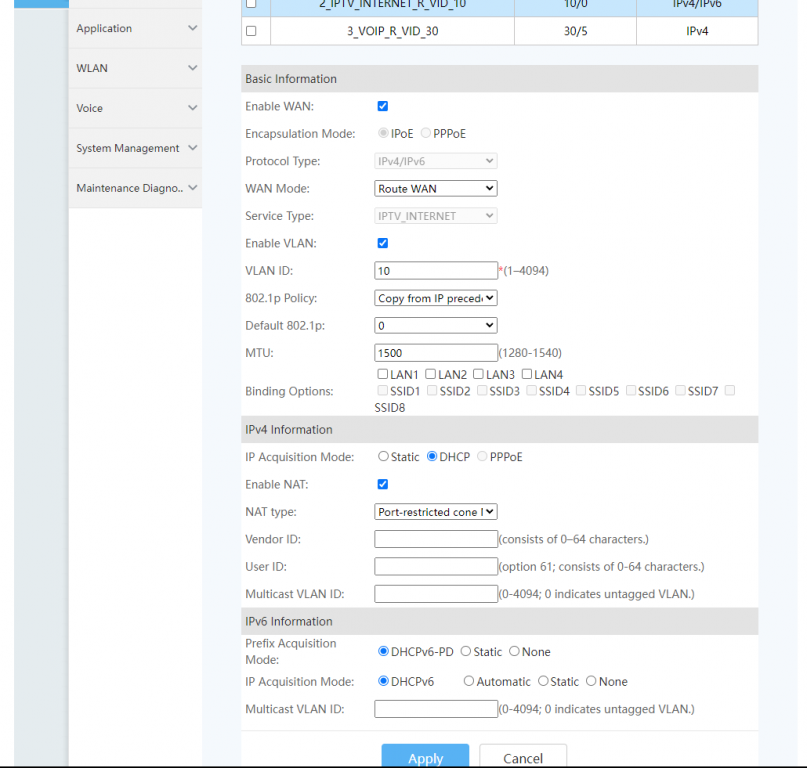Select Automatic IPv6 IP acquisition mode

point(469,681)
